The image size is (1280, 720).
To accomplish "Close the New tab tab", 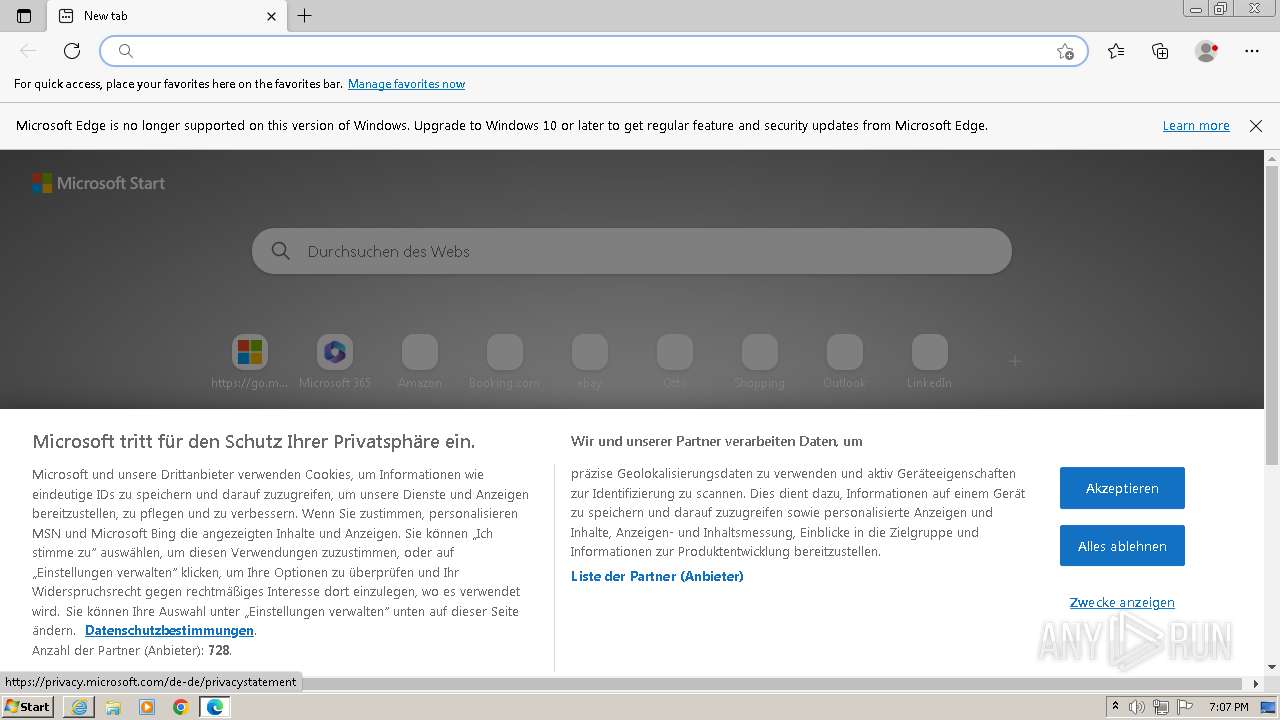I will coord(272,16).
